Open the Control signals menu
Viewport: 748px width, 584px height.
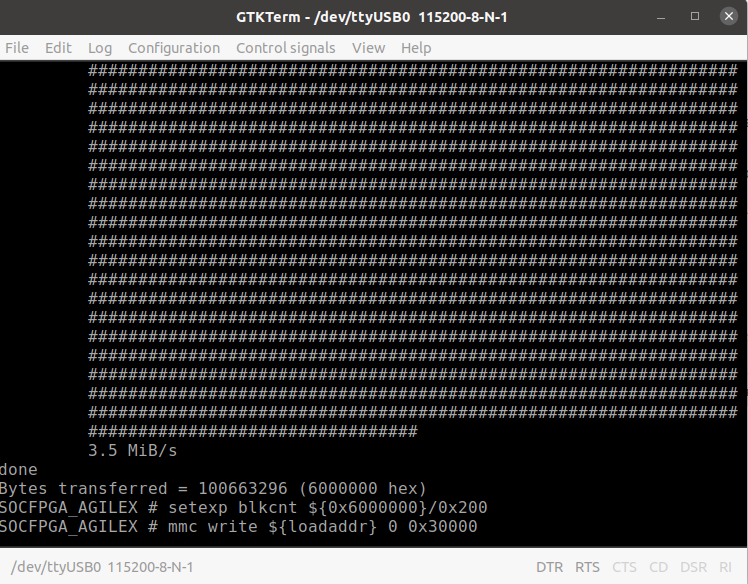coord(285,48)
